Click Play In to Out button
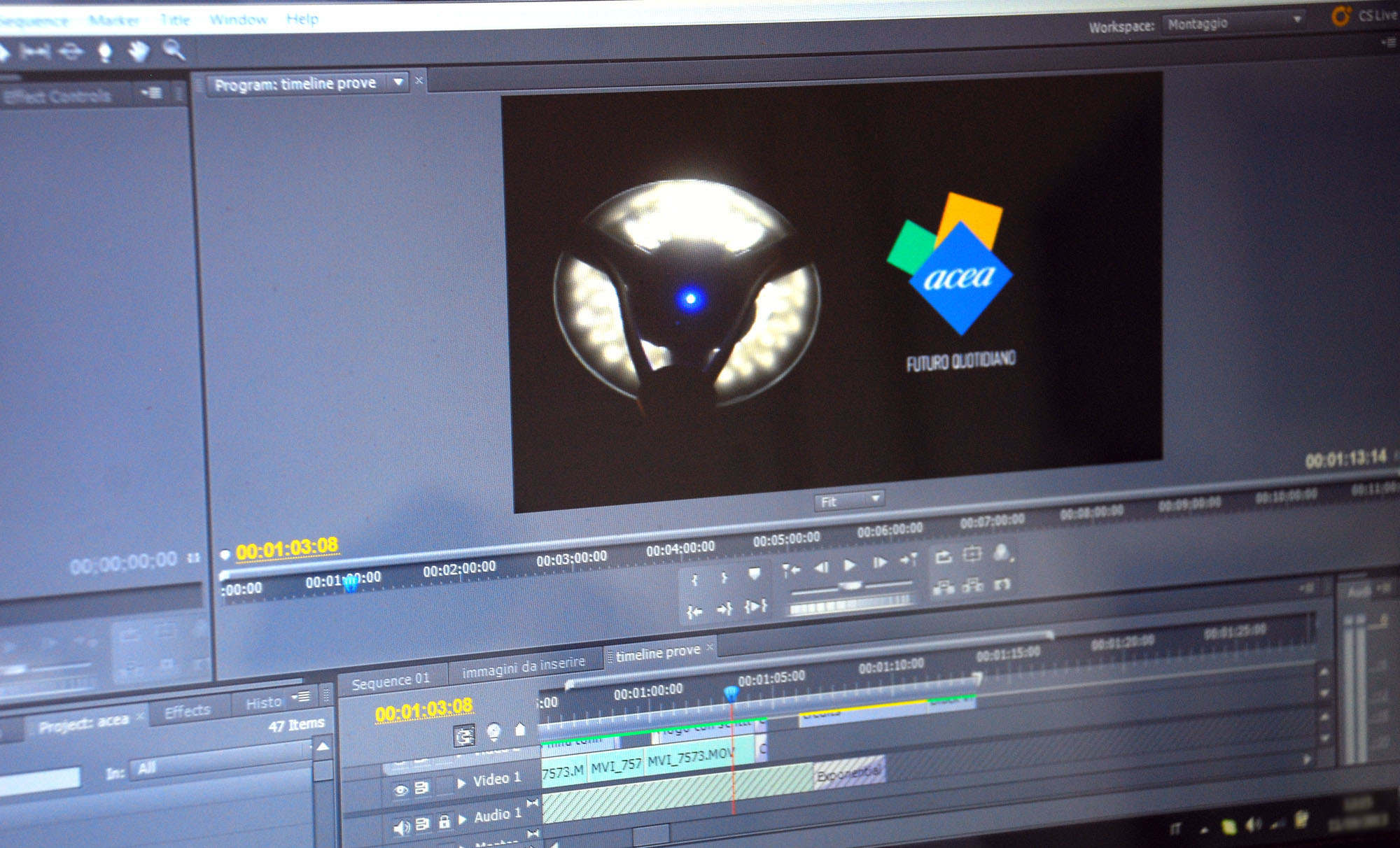 (x=755, y=606)
